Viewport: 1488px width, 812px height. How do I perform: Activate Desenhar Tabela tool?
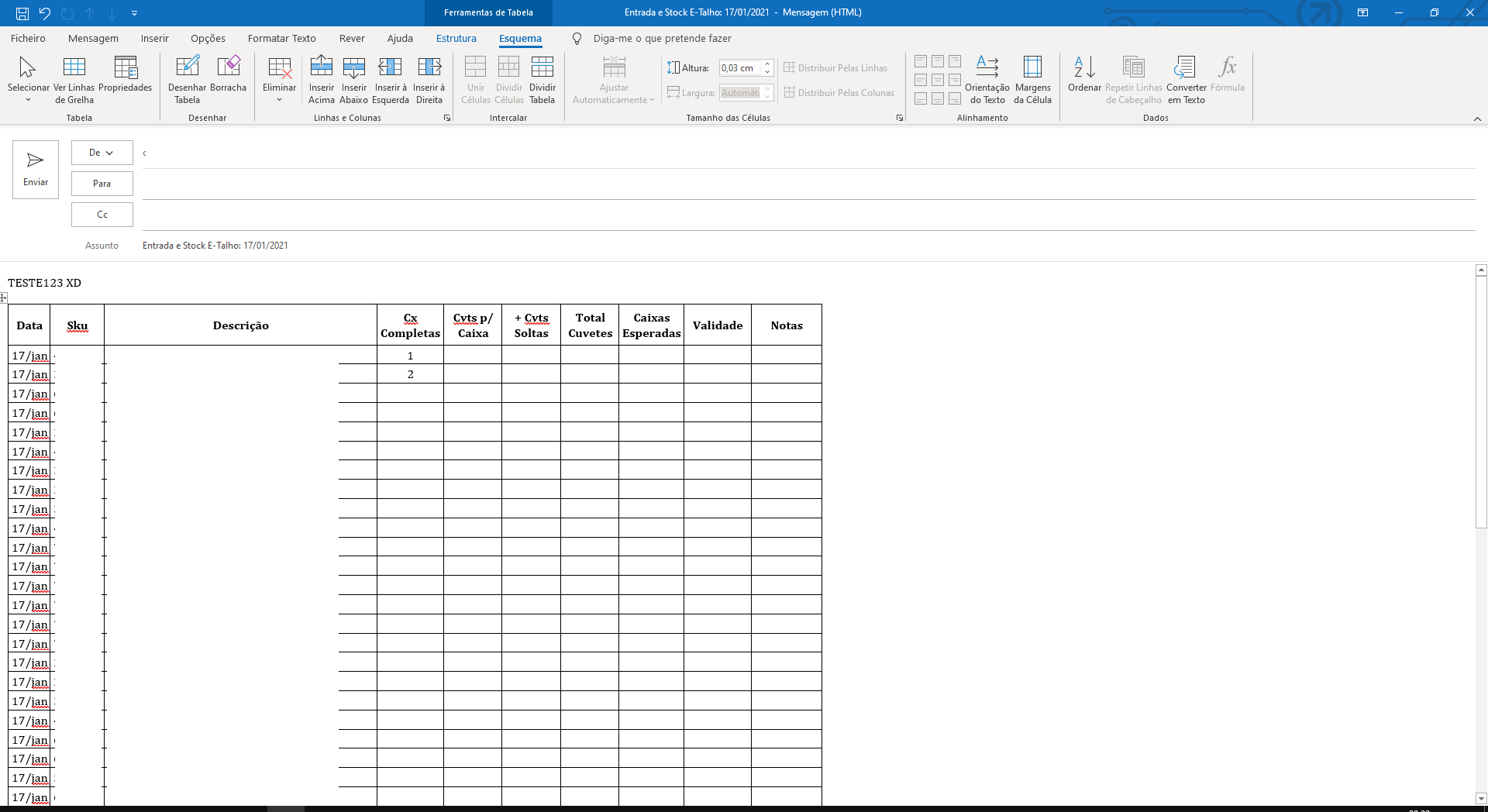coord(187,80)
